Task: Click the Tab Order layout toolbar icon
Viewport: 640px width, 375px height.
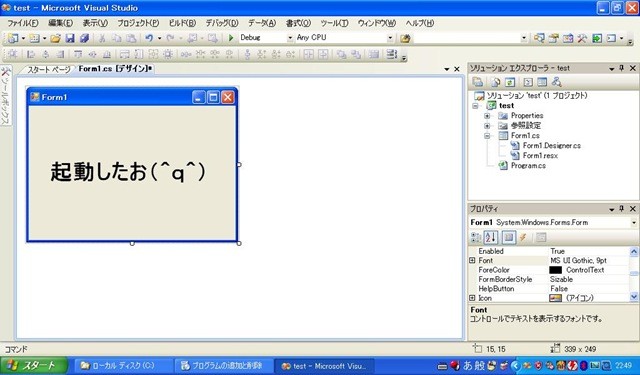Action: (391, 54)
